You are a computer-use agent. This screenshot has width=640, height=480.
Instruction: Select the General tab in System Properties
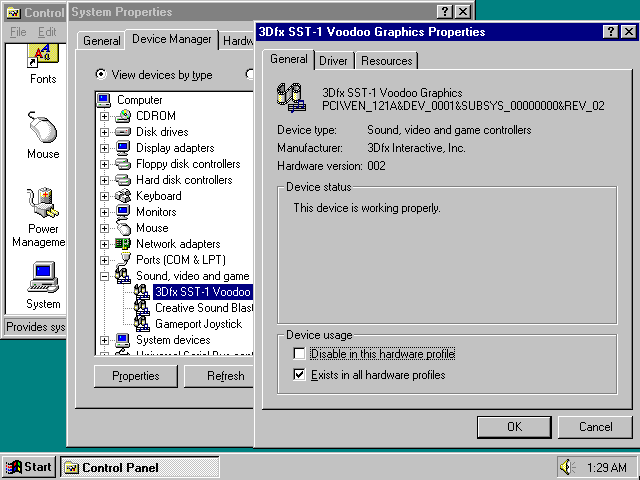[x=102, y=41]
